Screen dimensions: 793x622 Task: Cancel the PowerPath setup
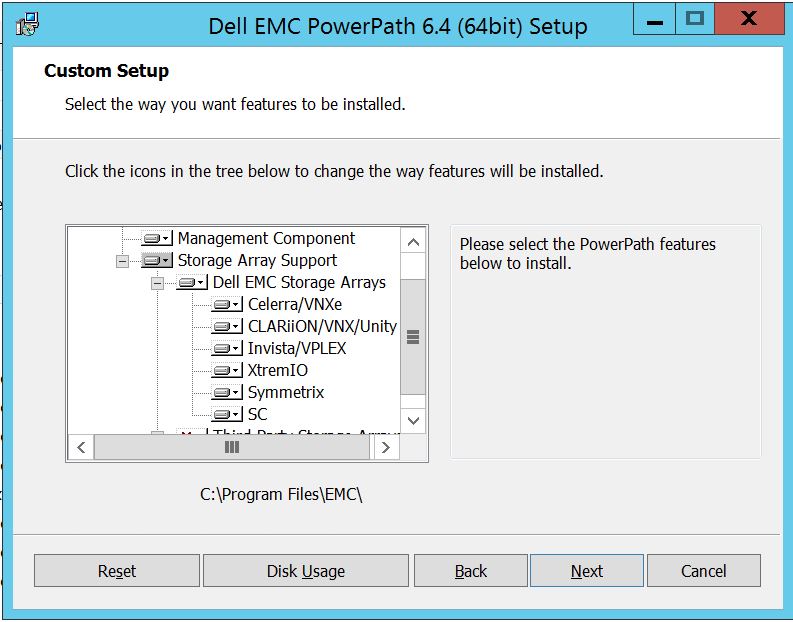pyautogui.click(x=703, y=571)
